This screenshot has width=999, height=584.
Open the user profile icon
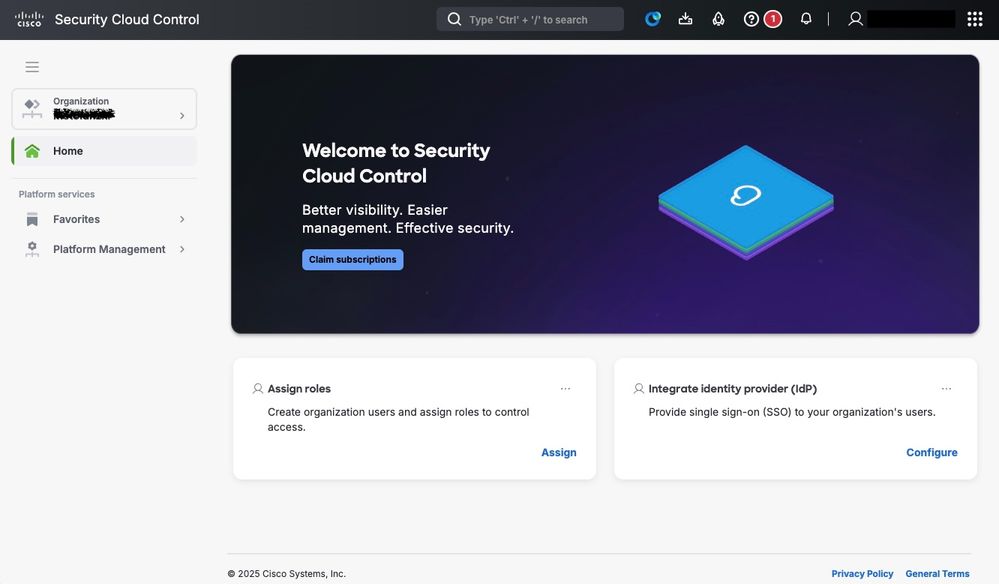point(855,19)
